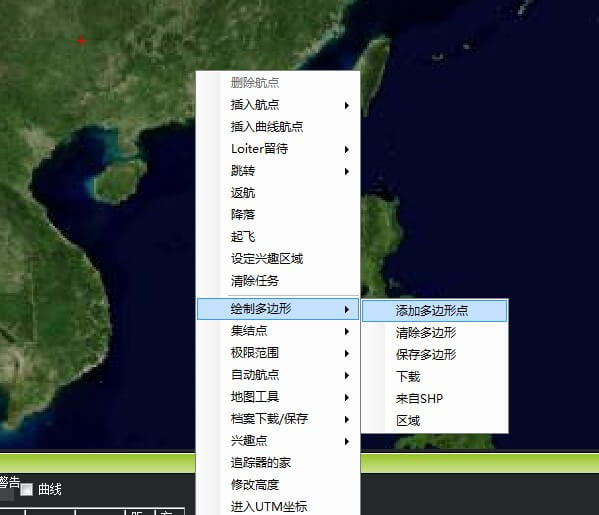Open the 跳转 submenu
Screen dimensions: 599x515
278,171
